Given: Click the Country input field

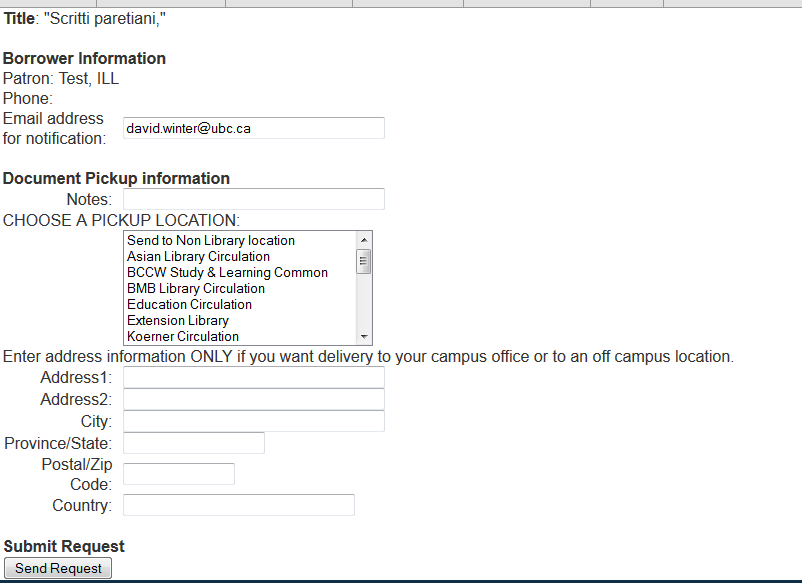Looking at the screenshot, I should pyautogui.click(x=238, y=505).
